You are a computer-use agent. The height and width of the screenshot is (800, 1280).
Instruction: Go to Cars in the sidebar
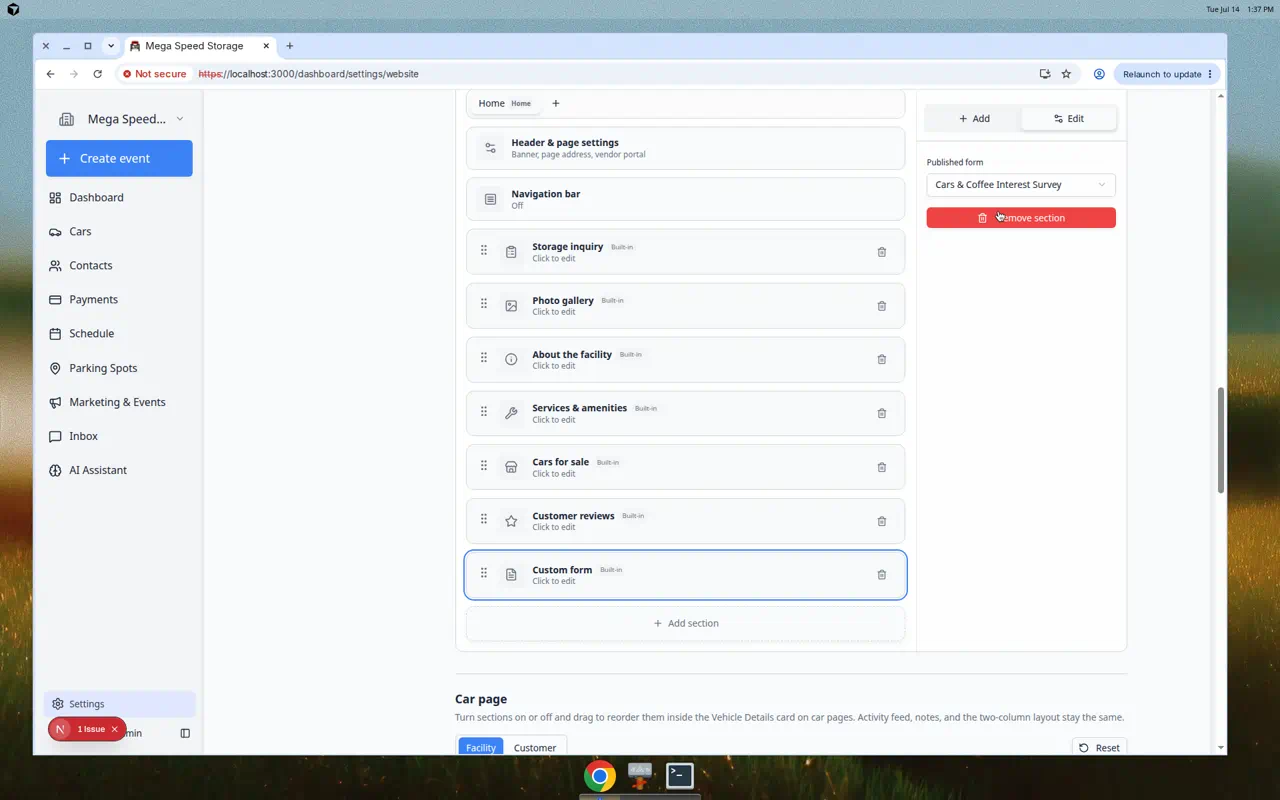pos(119,231)
